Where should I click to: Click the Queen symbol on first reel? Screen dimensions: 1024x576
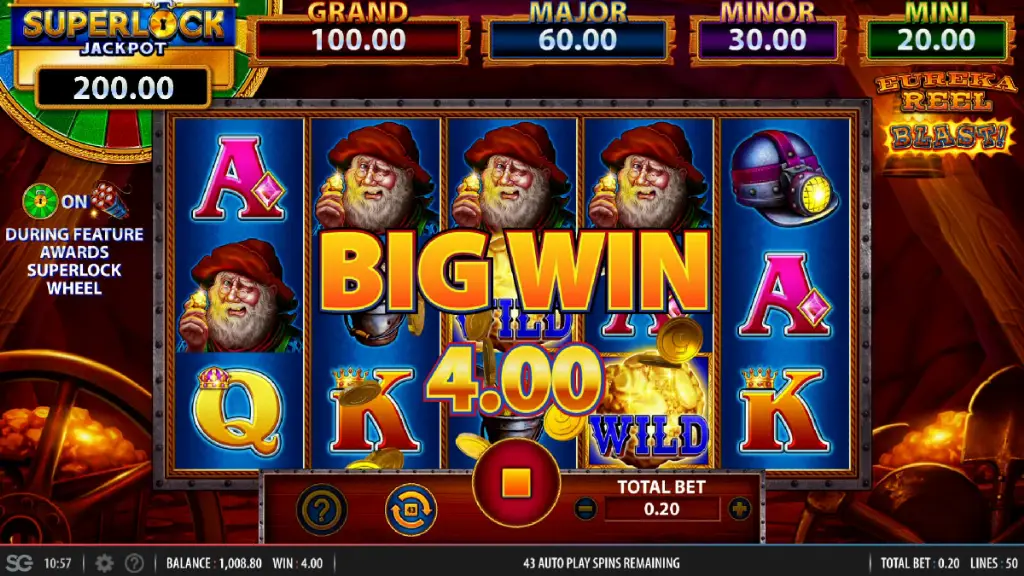238,410
